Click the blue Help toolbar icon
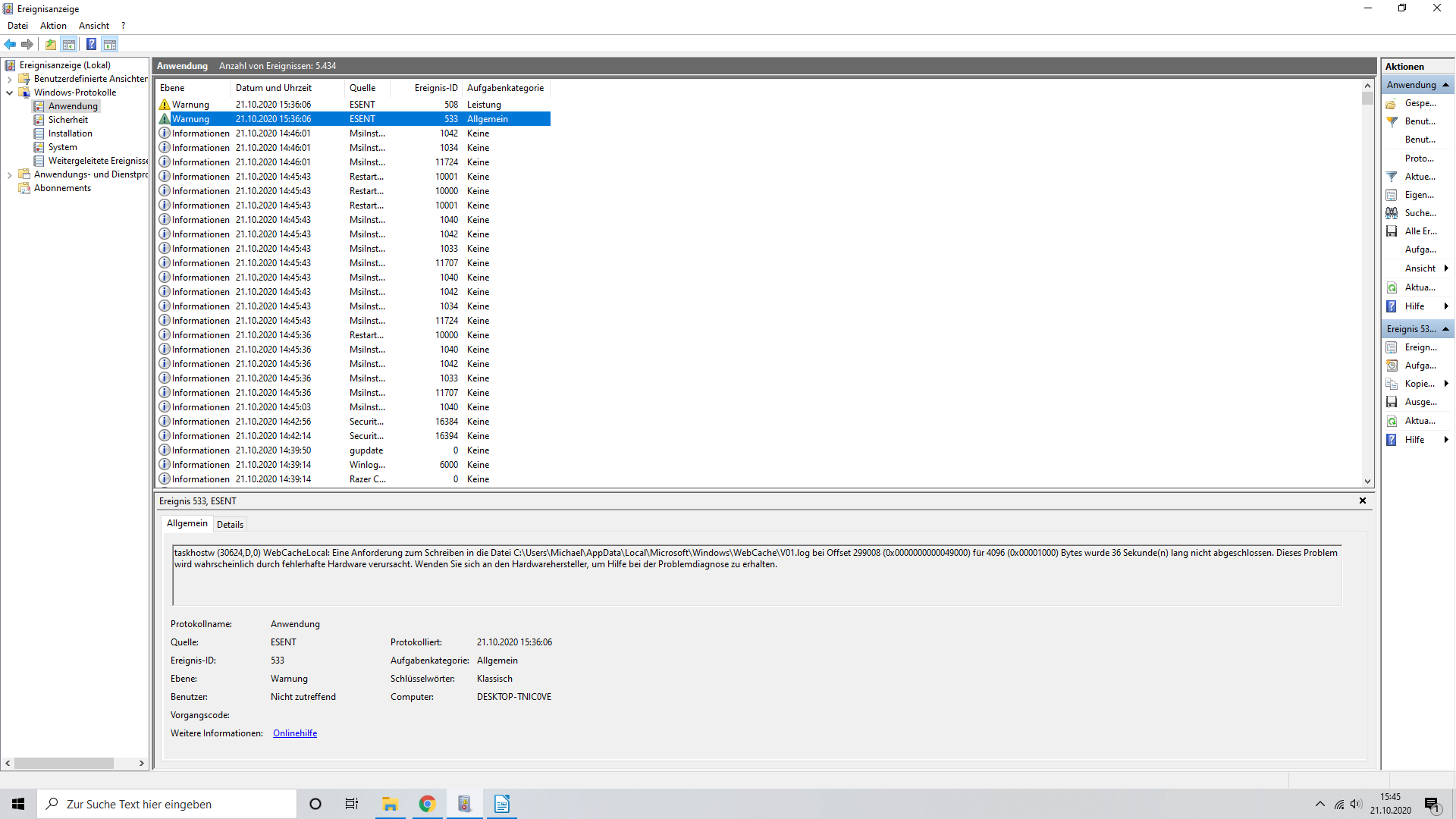Screen dimensions: 1456x819 (91, 44)
